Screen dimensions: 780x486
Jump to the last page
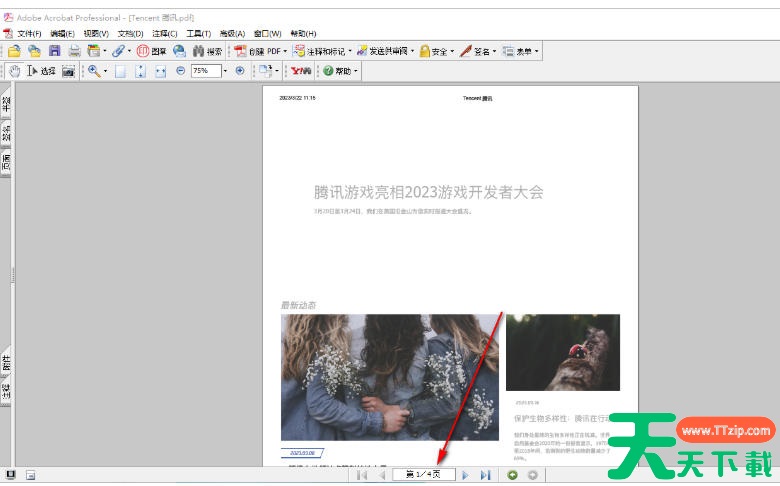pos(485,475)
